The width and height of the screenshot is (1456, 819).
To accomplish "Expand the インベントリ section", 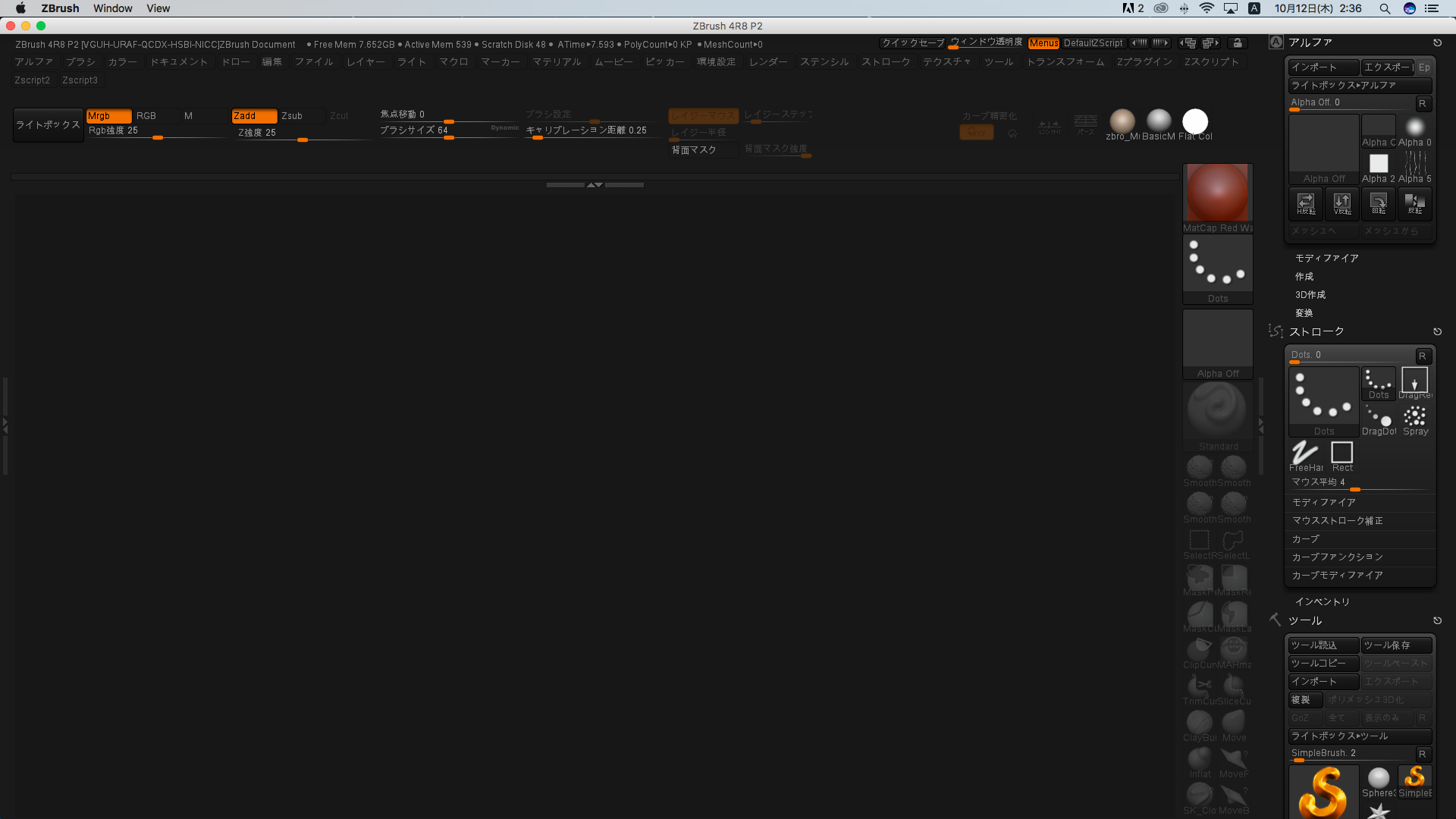I will tap(1323, 602).
